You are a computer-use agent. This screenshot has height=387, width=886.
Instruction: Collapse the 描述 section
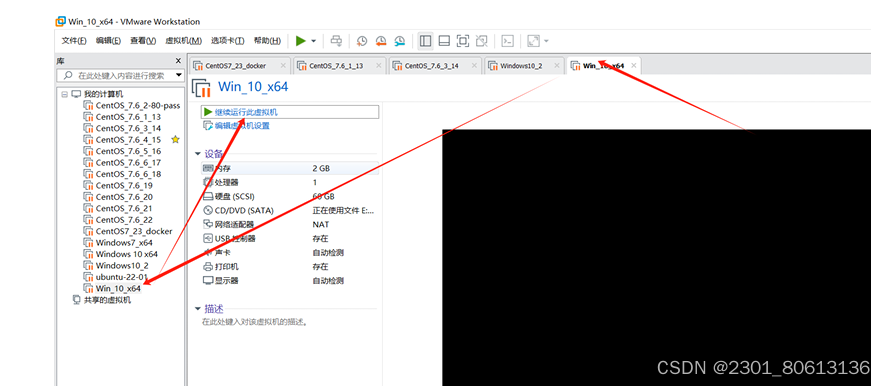pos(197,308)
